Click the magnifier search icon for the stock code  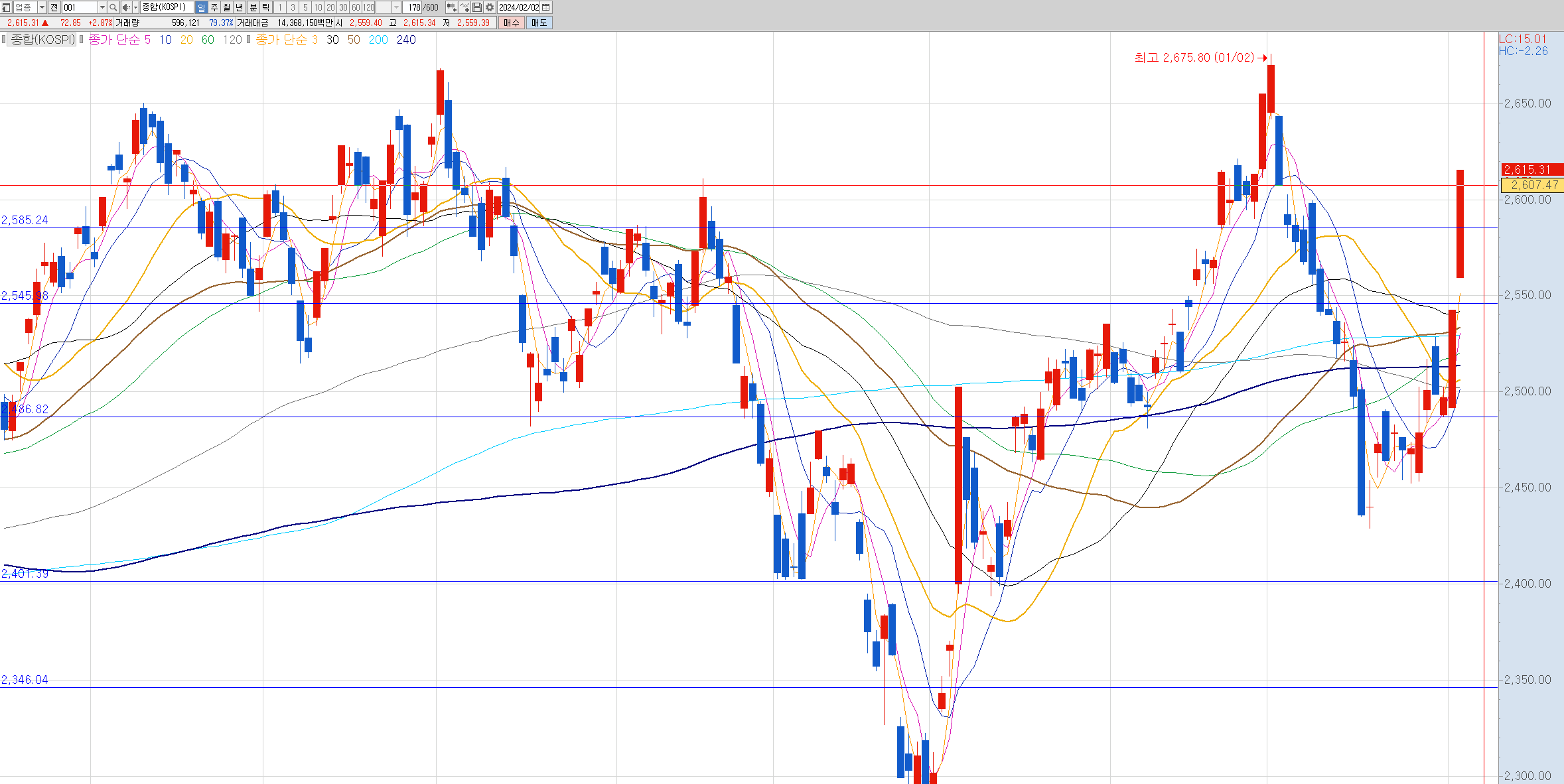[113, 7]
